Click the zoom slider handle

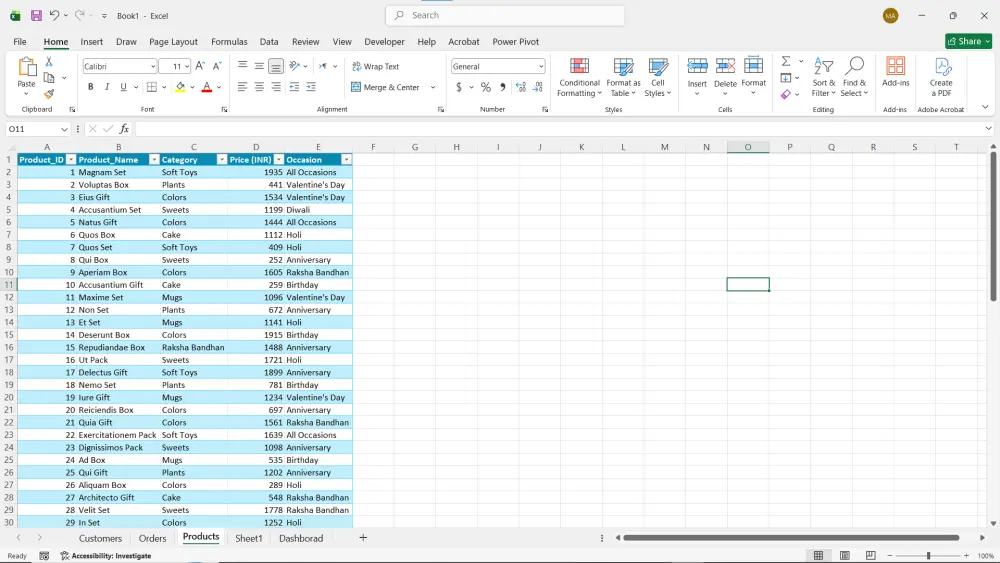928,555
